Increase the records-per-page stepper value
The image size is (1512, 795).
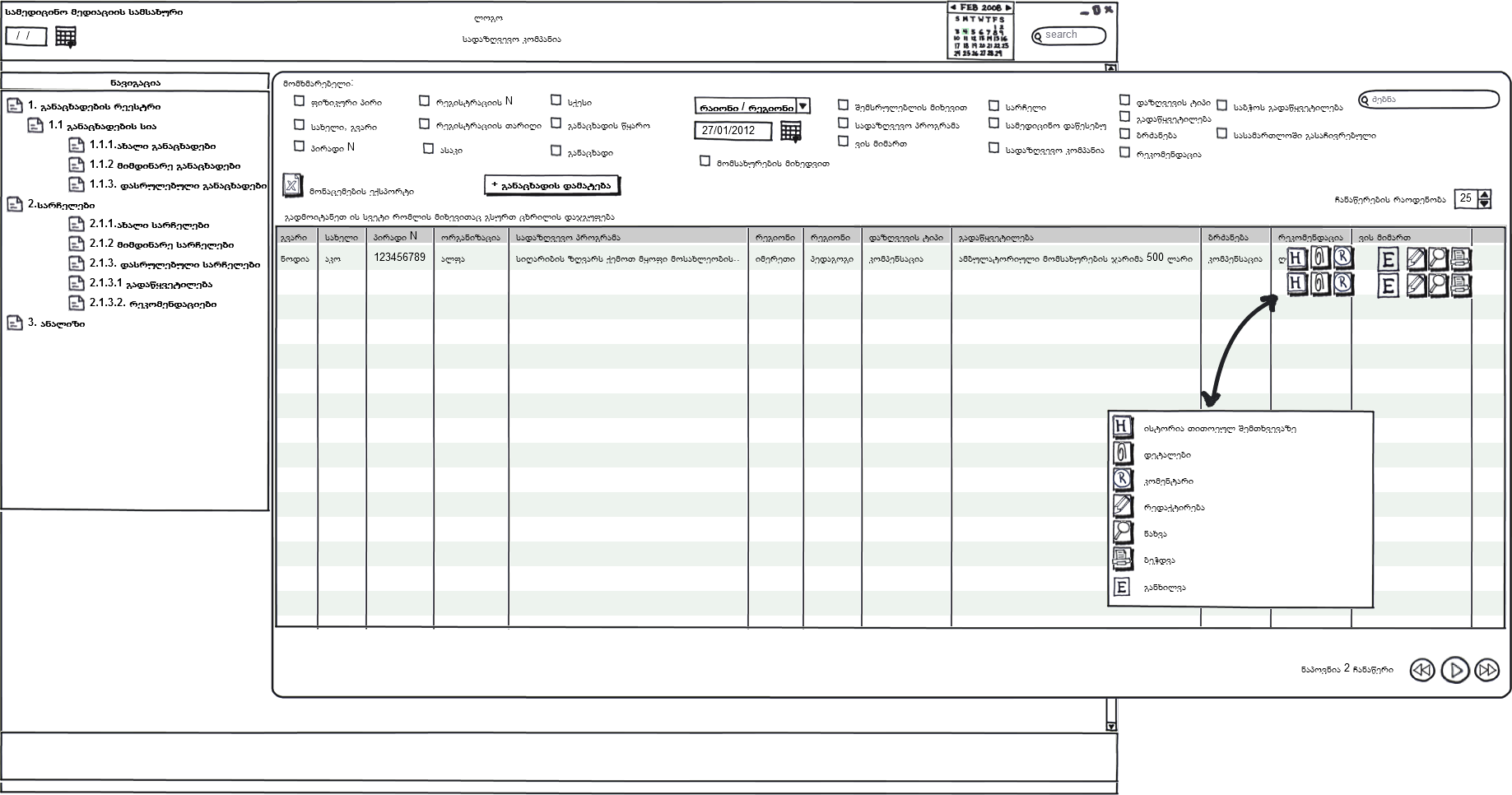pos(1485,194)
